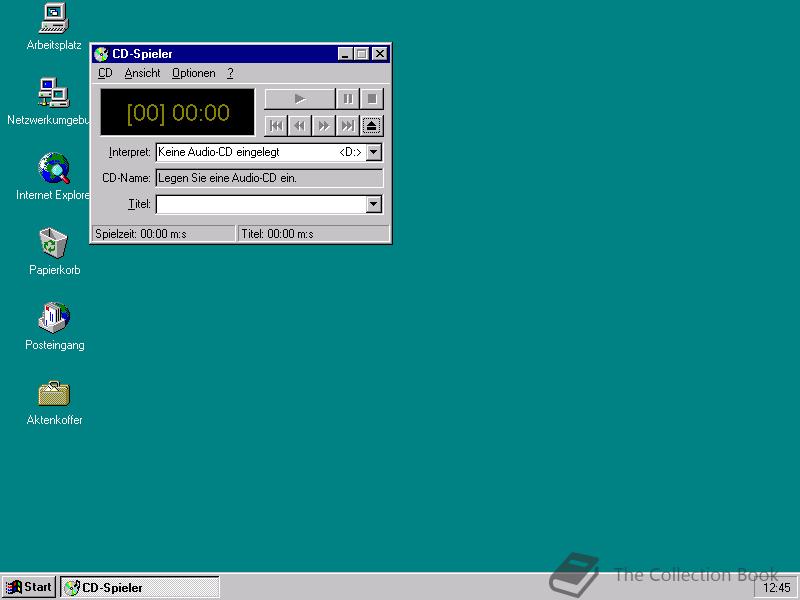The height and width of the screenshot is (600, 800).
Task: Pause playback in CD-Spieler
Action: pyautogui.click(x=348, y=98)
